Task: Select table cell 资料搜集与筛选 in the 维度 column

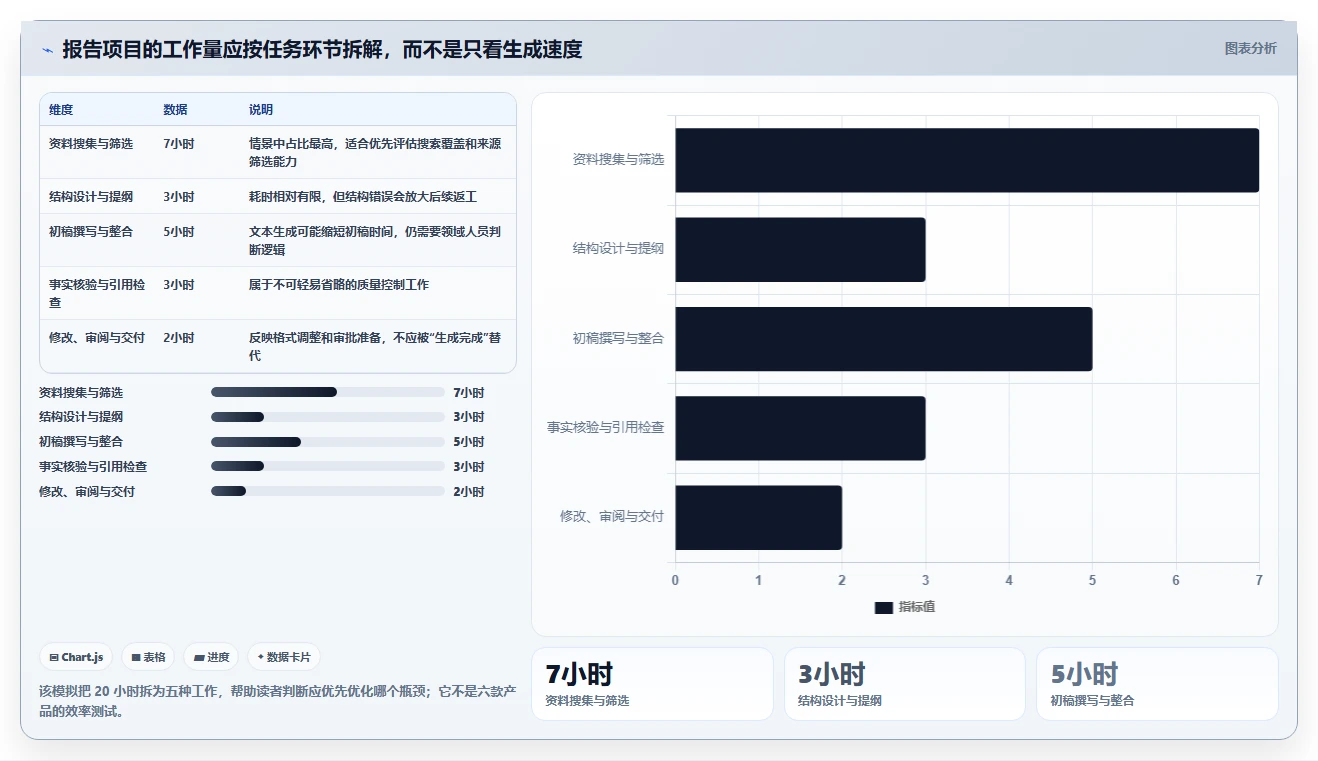Action: pyautogui.click(x=91, y=143)
